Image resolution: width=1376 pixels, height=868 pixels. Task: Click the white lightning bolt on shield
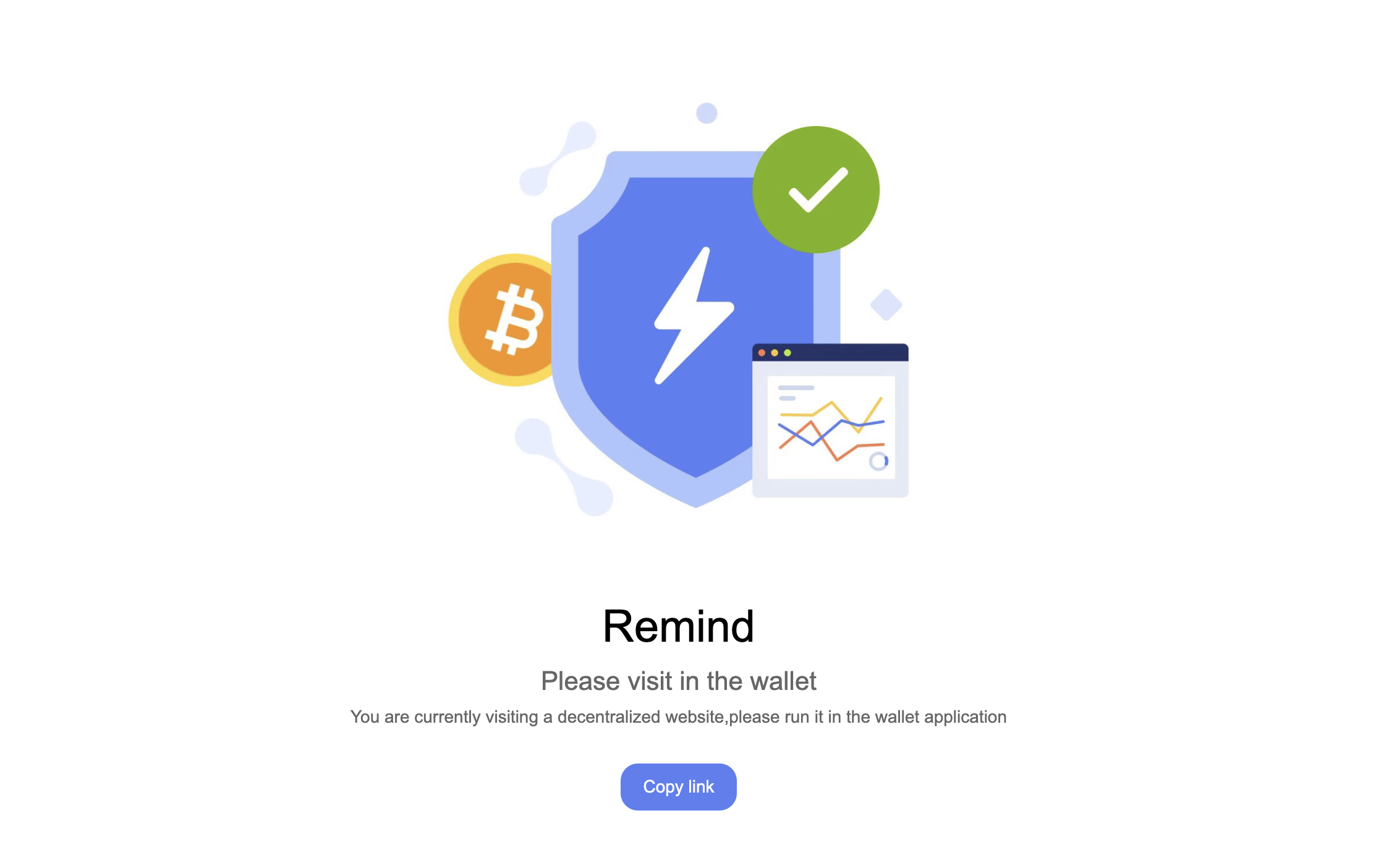694,315
